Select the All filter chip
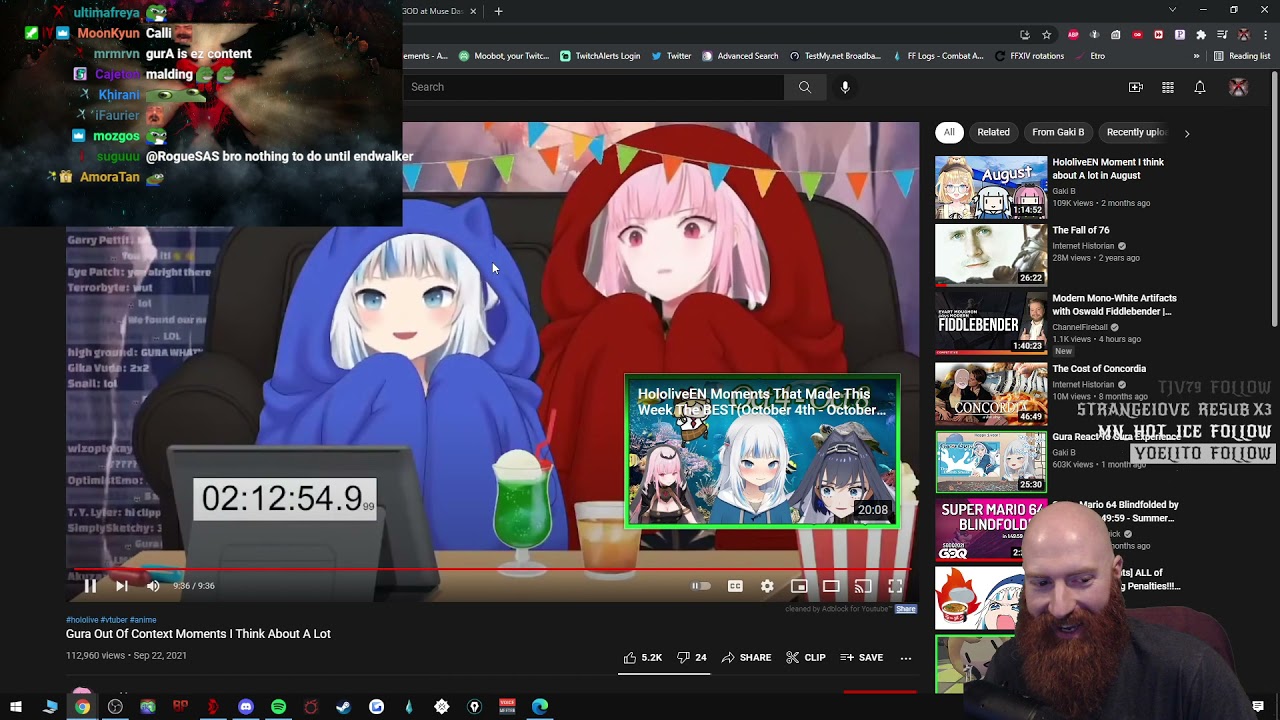 coord(949,132)
